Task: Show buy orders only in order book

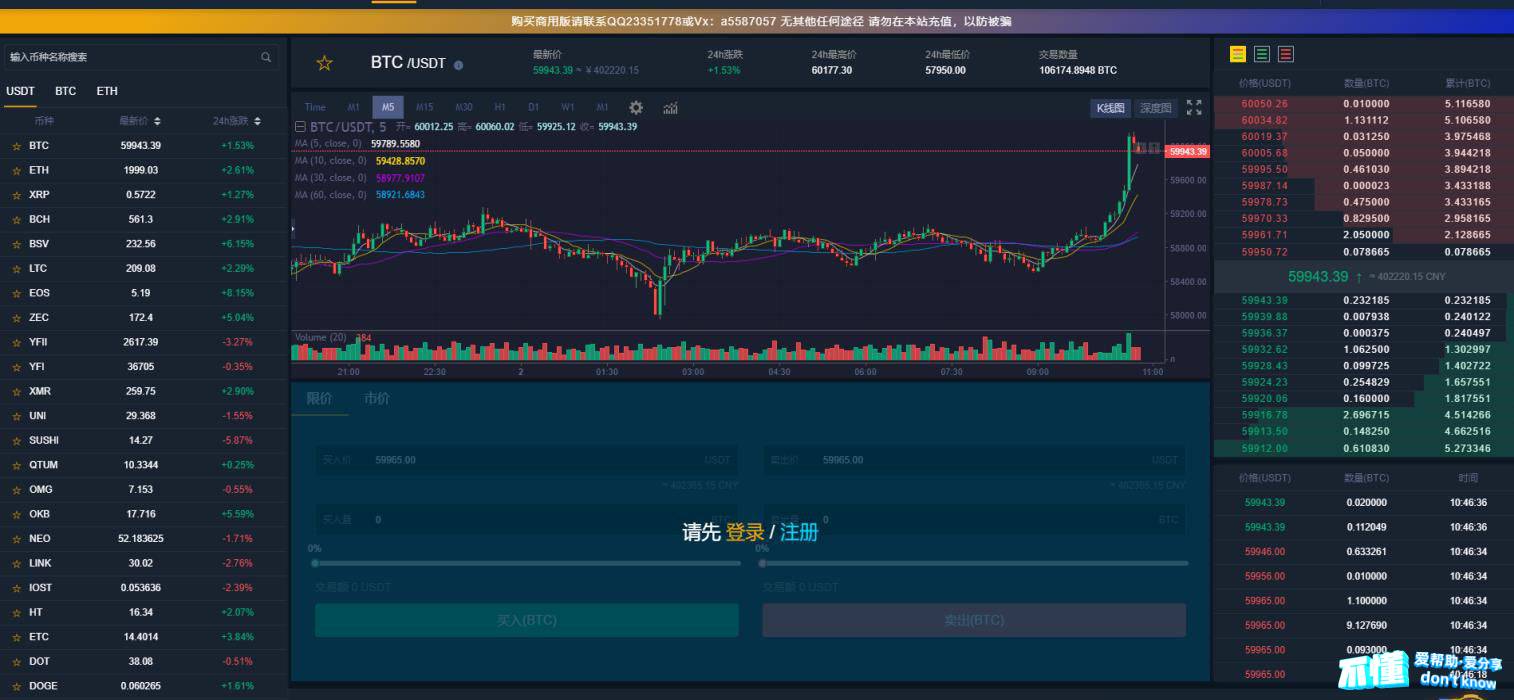Action: 1262,54
